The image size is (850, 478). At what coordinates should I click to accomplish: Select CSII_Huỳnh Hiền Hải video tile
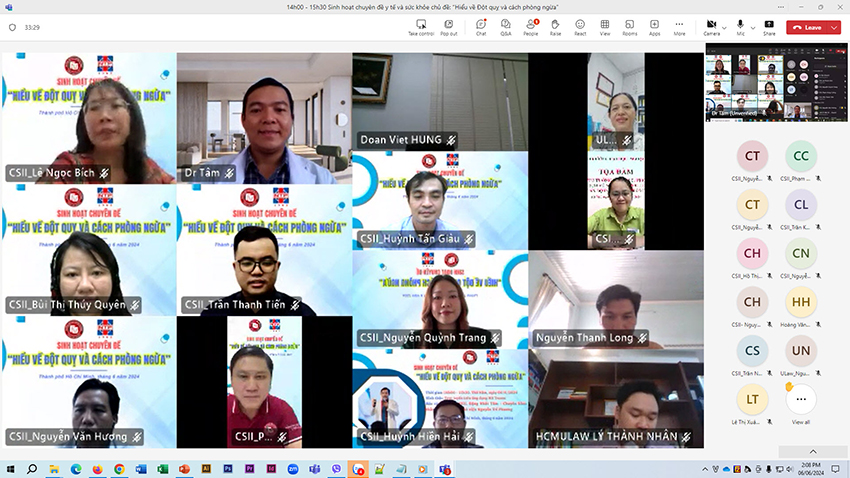(440, 398)
